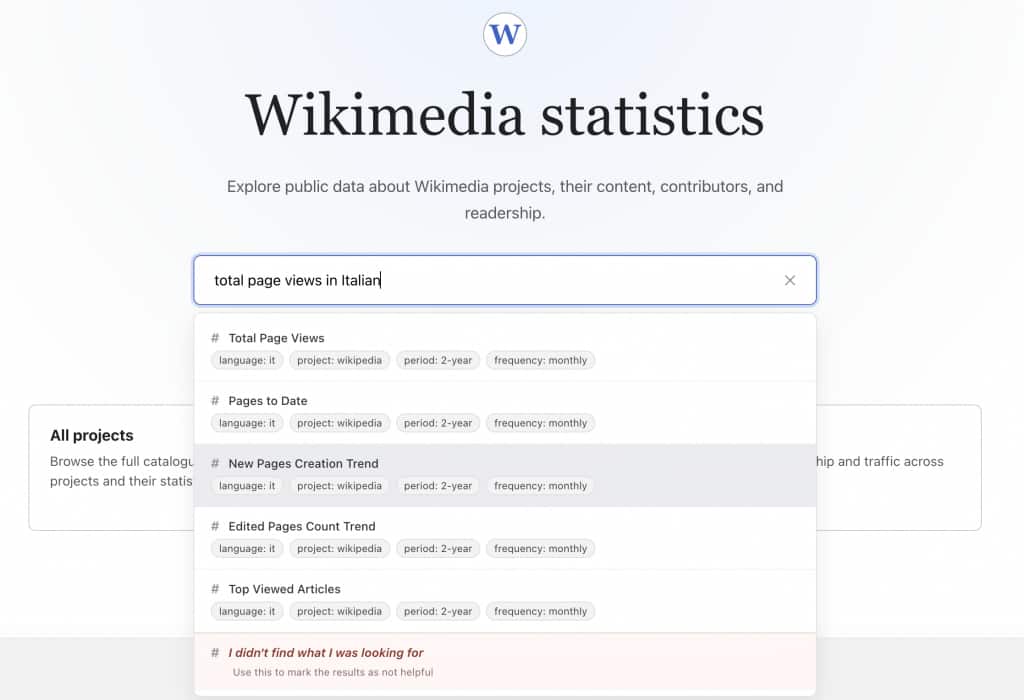Click hash icon beside Top Viewed Articles

(215, 588)
